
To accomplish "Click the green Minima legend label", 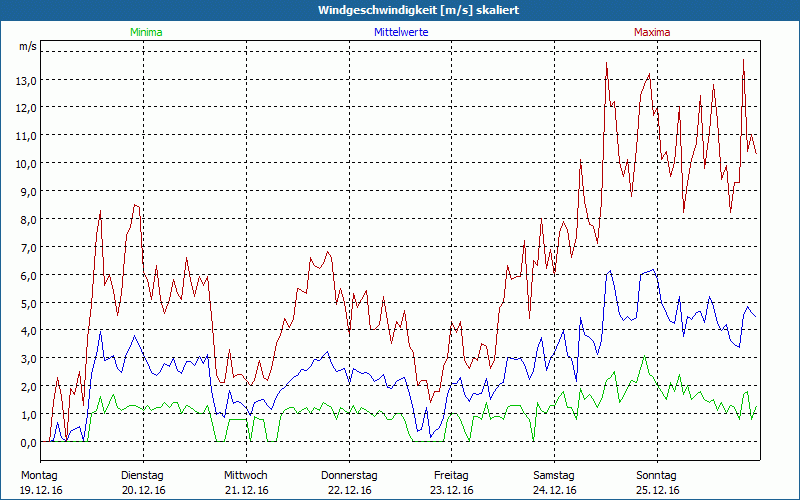I will pos(144,32).
